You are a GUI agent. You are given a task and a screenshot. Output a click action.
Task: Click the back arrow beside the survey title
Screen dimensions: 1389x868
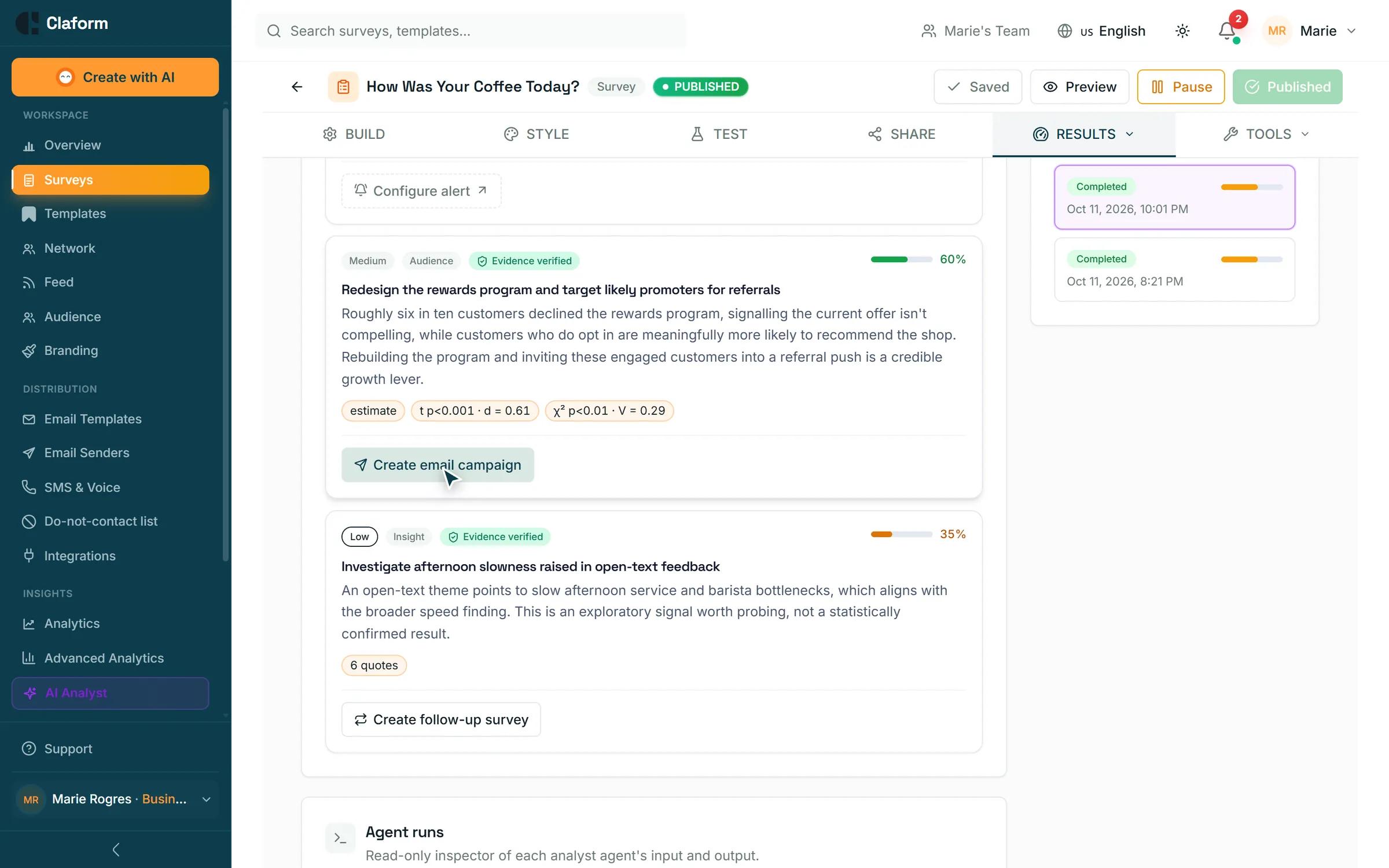tap(297, 87)
